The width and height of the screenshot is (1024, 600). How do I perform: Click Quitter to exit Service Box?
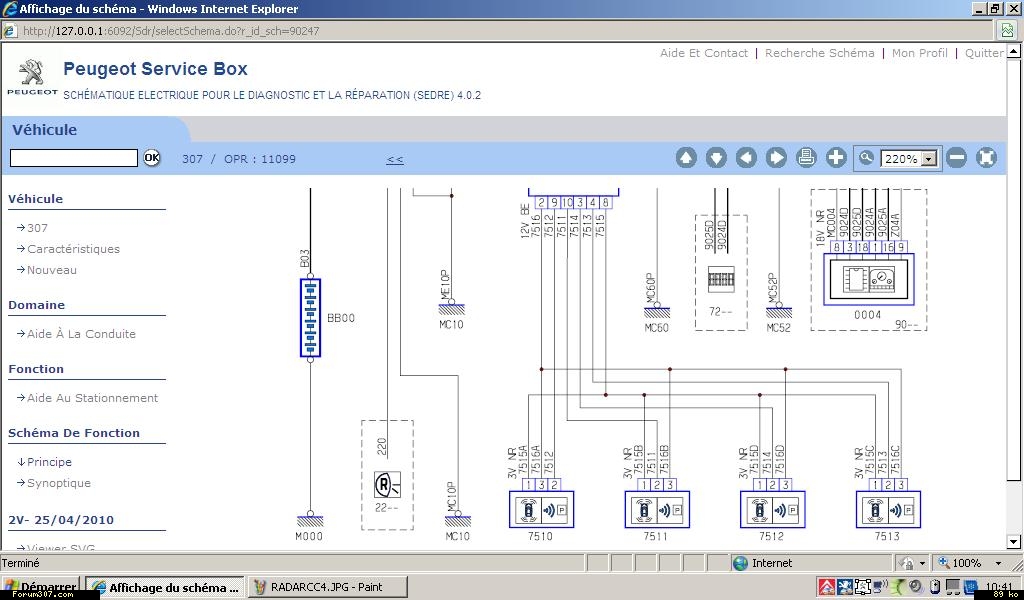(x=984, y=53)
